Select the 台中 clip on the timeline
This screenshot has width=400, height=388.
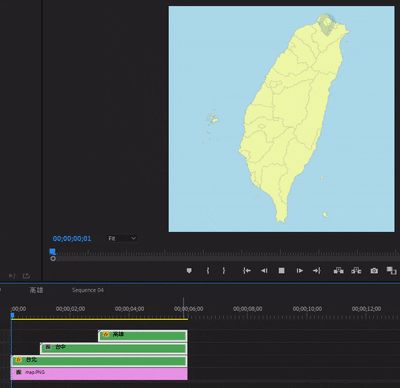114,349
